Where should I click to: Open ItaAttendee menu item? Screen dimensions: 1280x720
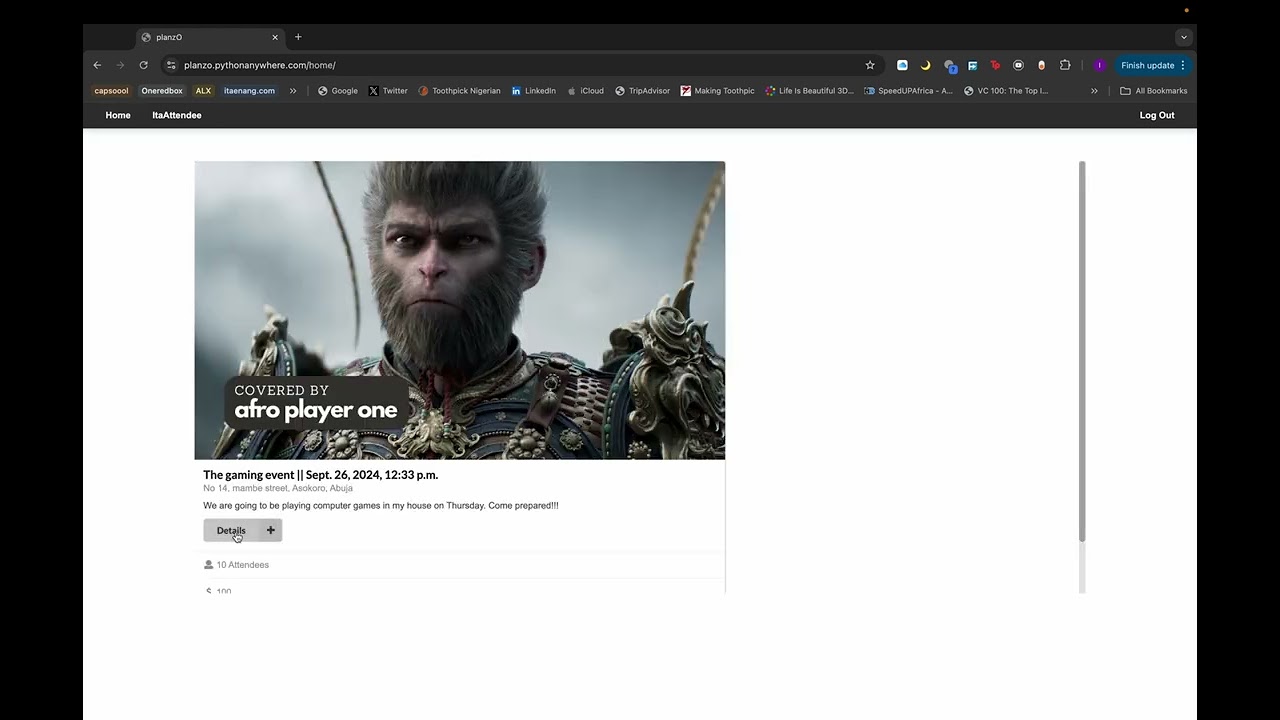[x=177, y=115]
